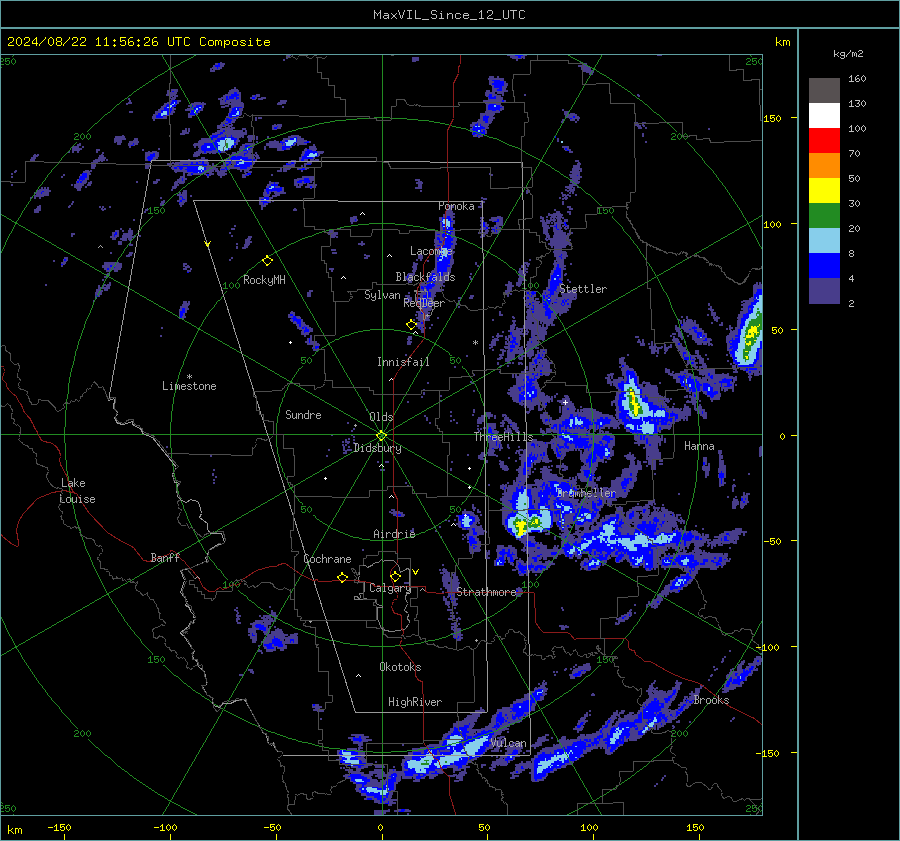Click the 2024/08/22 11:56:26 UTC Composite timestamp

click(x=138, y=42)
